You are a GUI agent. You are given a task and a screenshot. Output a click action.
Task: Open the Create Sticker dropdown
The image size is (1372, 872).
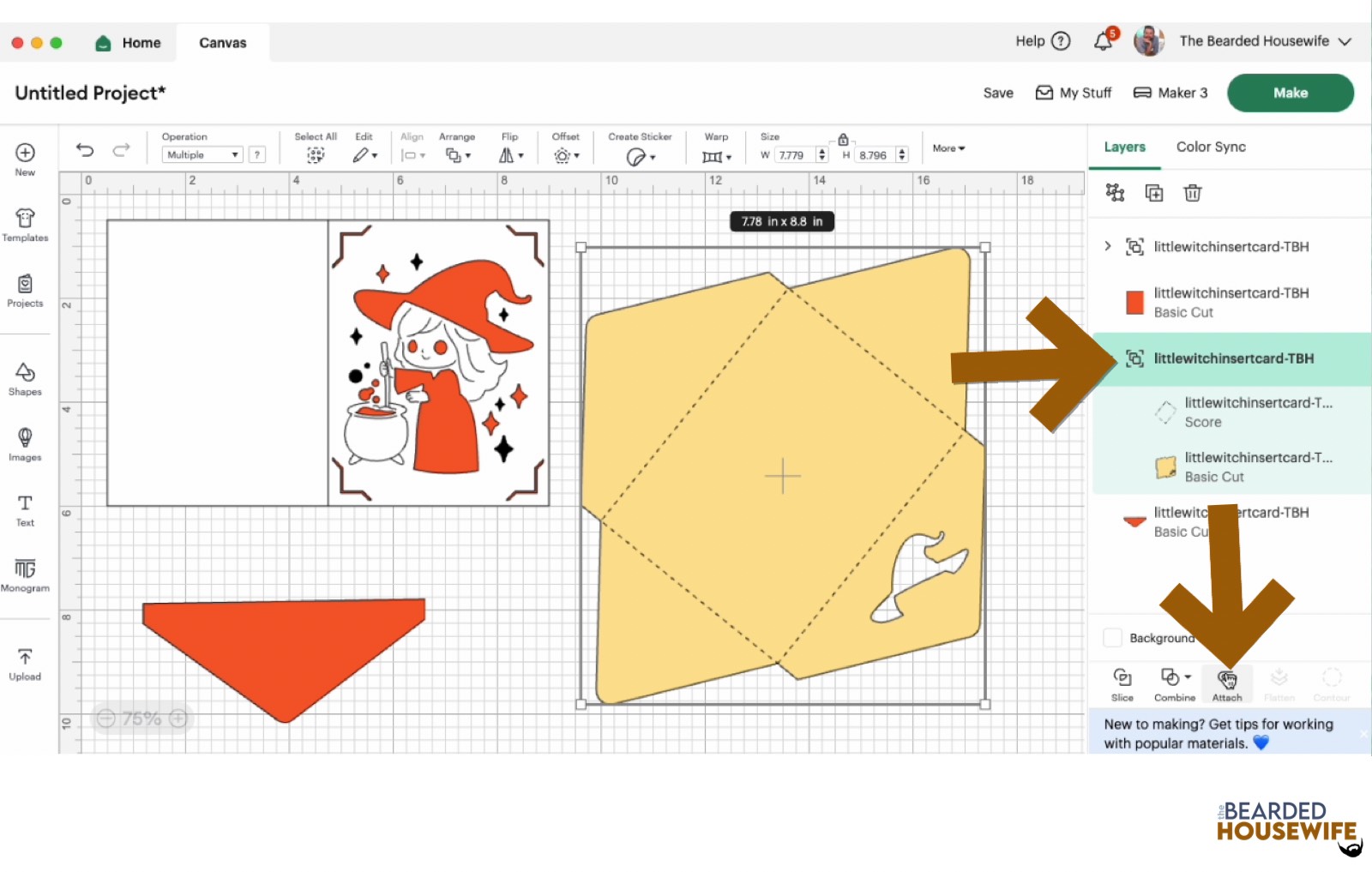coord(640,156)
